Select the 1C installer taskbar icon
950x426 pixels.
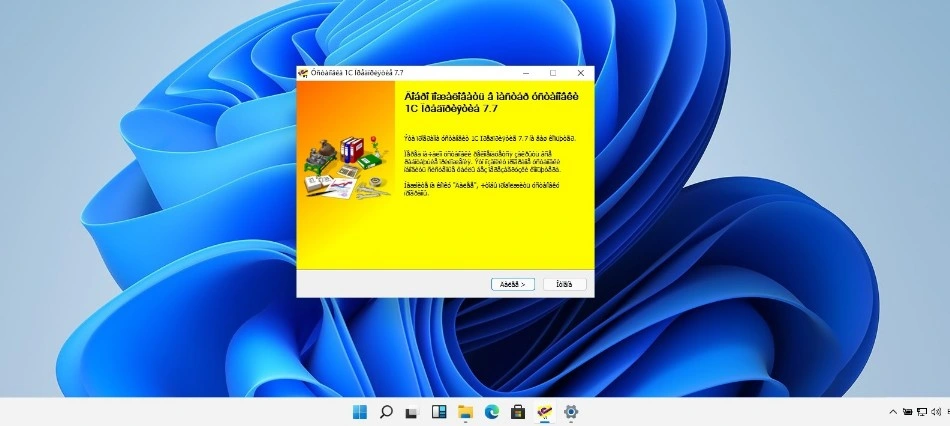545,412
